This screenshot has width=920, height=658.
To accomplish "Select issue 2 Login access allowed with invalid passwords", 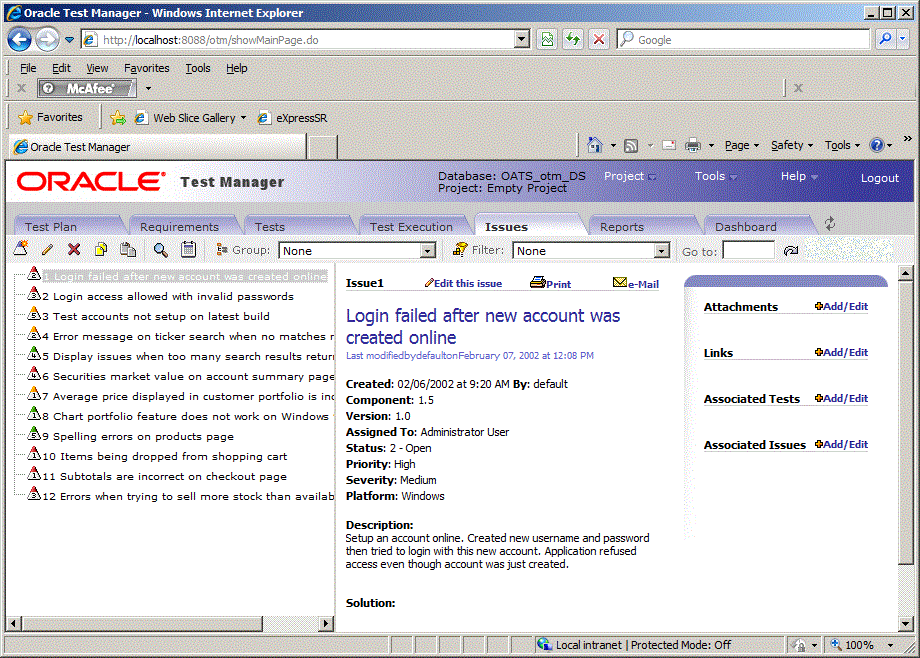I will pos(168,296).
